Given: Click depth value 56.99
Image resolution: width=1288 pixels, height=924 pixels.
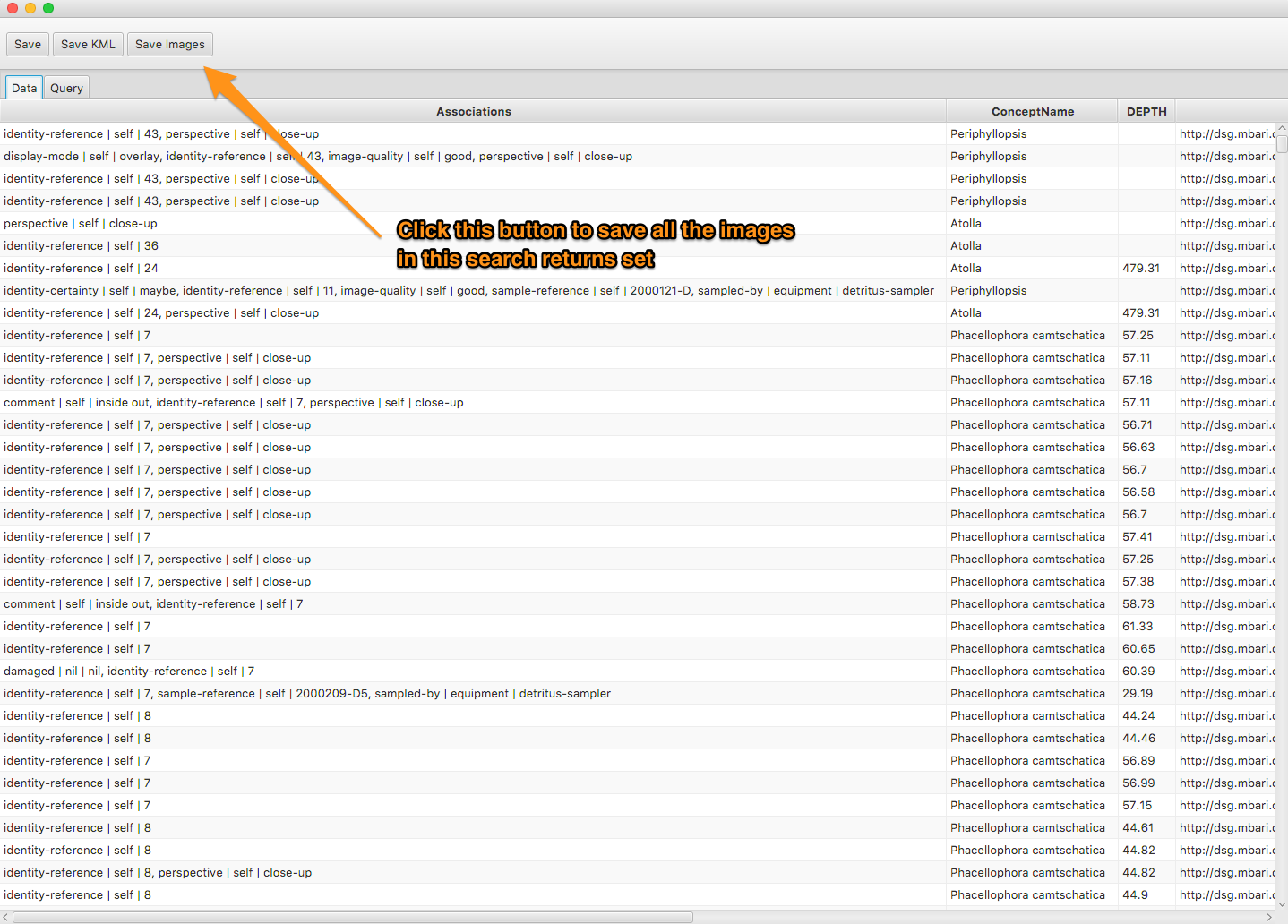Looking at the screenshot, I should click(1138, 783).
